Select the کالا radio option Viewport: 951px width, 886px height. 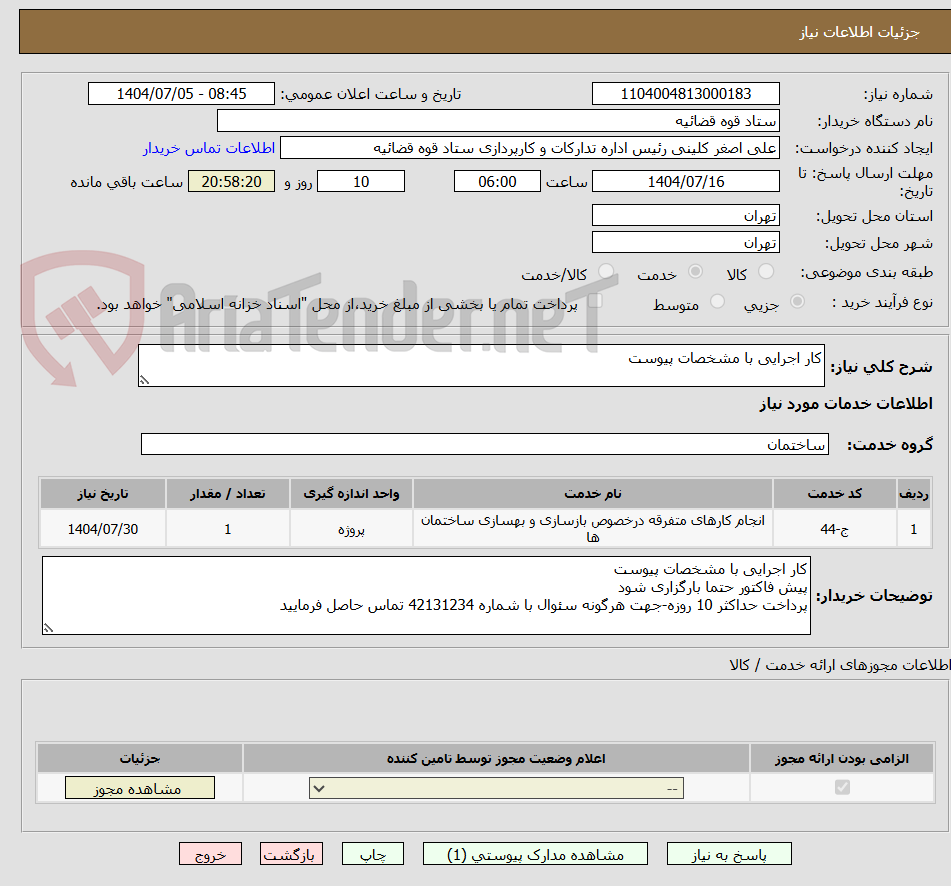tap(765, 271)
